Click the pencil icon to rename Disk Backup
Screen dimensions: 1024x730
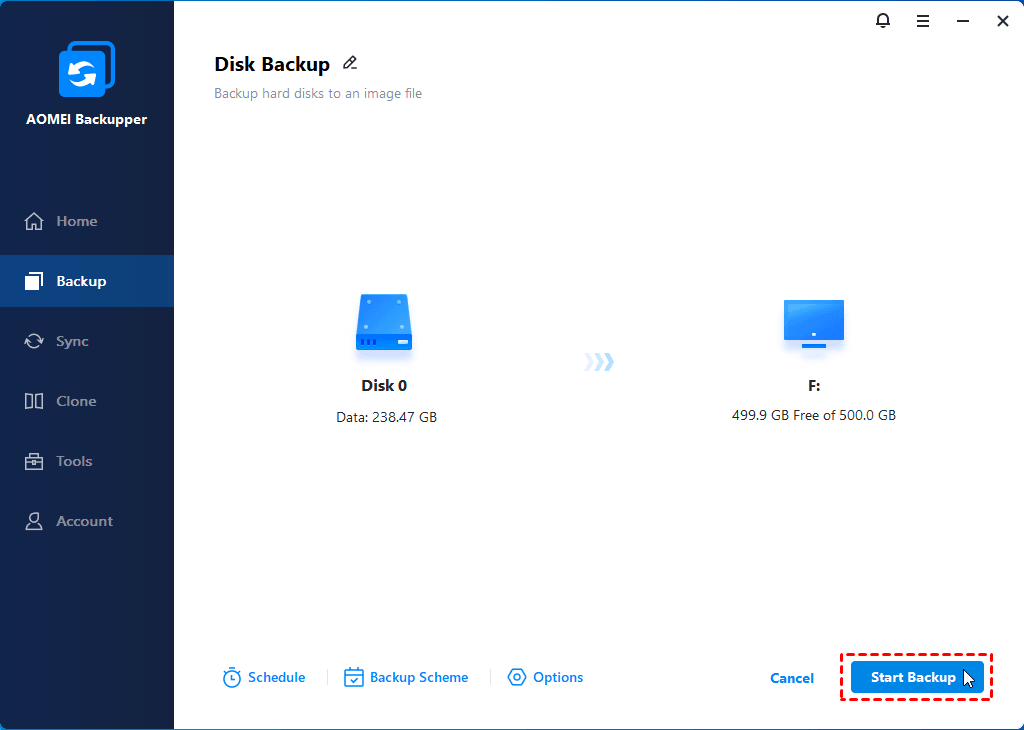[x=349, y=63]
